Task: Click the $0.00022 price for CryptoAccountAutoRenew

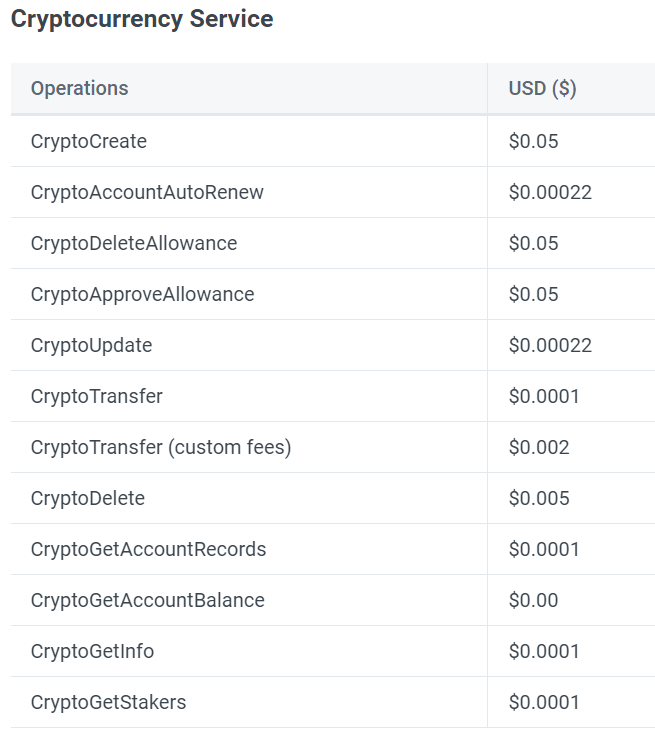Action: click(550, 193)
